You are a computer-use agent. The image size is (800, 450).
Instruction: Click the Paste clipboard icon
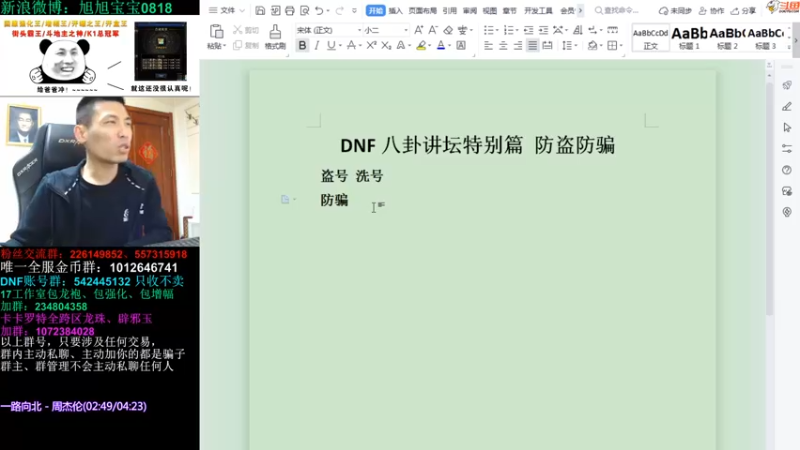[216, 31]
